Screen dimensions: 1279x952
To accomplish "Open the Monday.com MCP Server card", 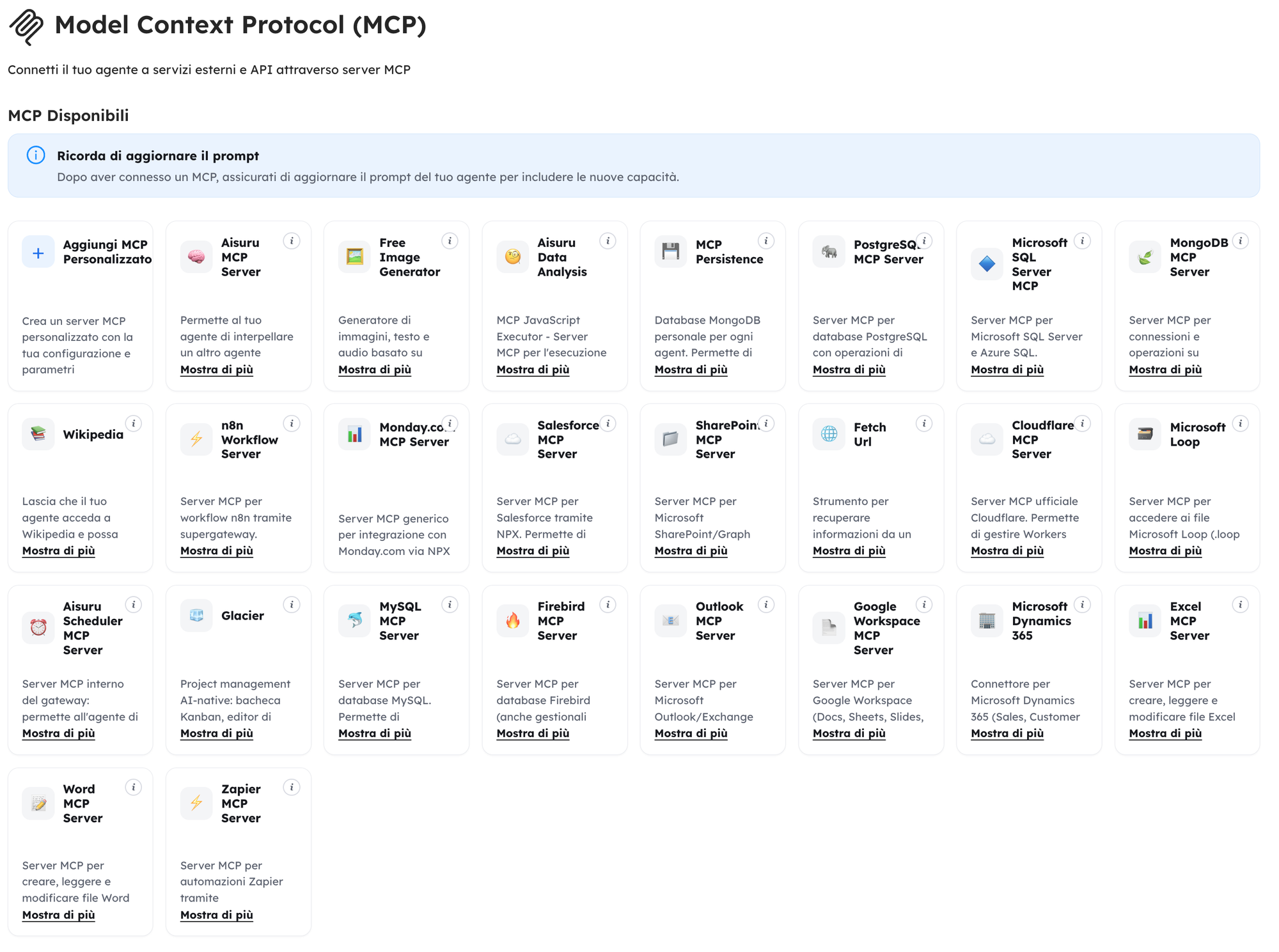I will pos(396,488).
